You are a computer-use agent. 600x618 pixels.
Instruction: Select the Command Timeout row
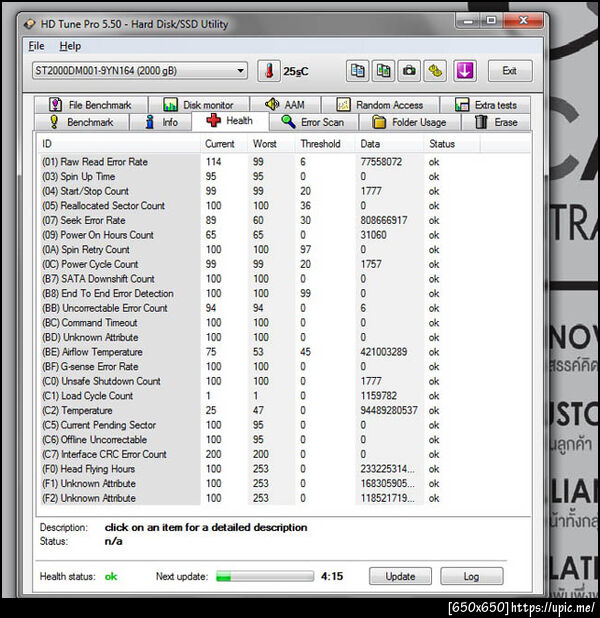260,322
